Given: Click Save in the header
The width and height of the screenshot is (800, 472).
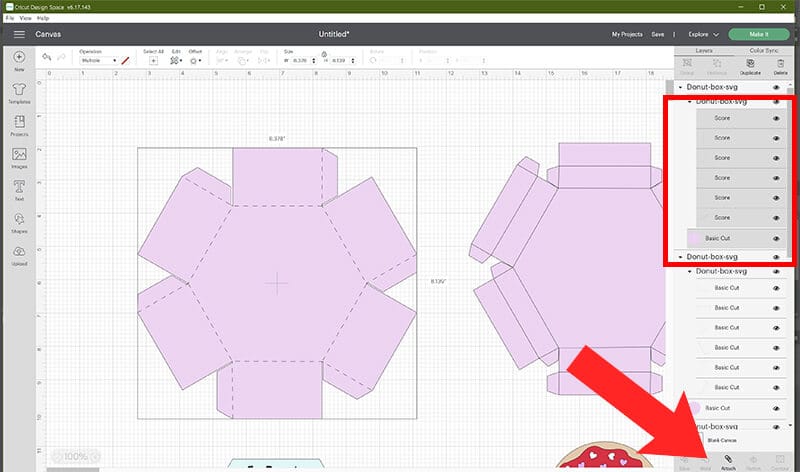Looking at the screenshot, I should [658, 34].
